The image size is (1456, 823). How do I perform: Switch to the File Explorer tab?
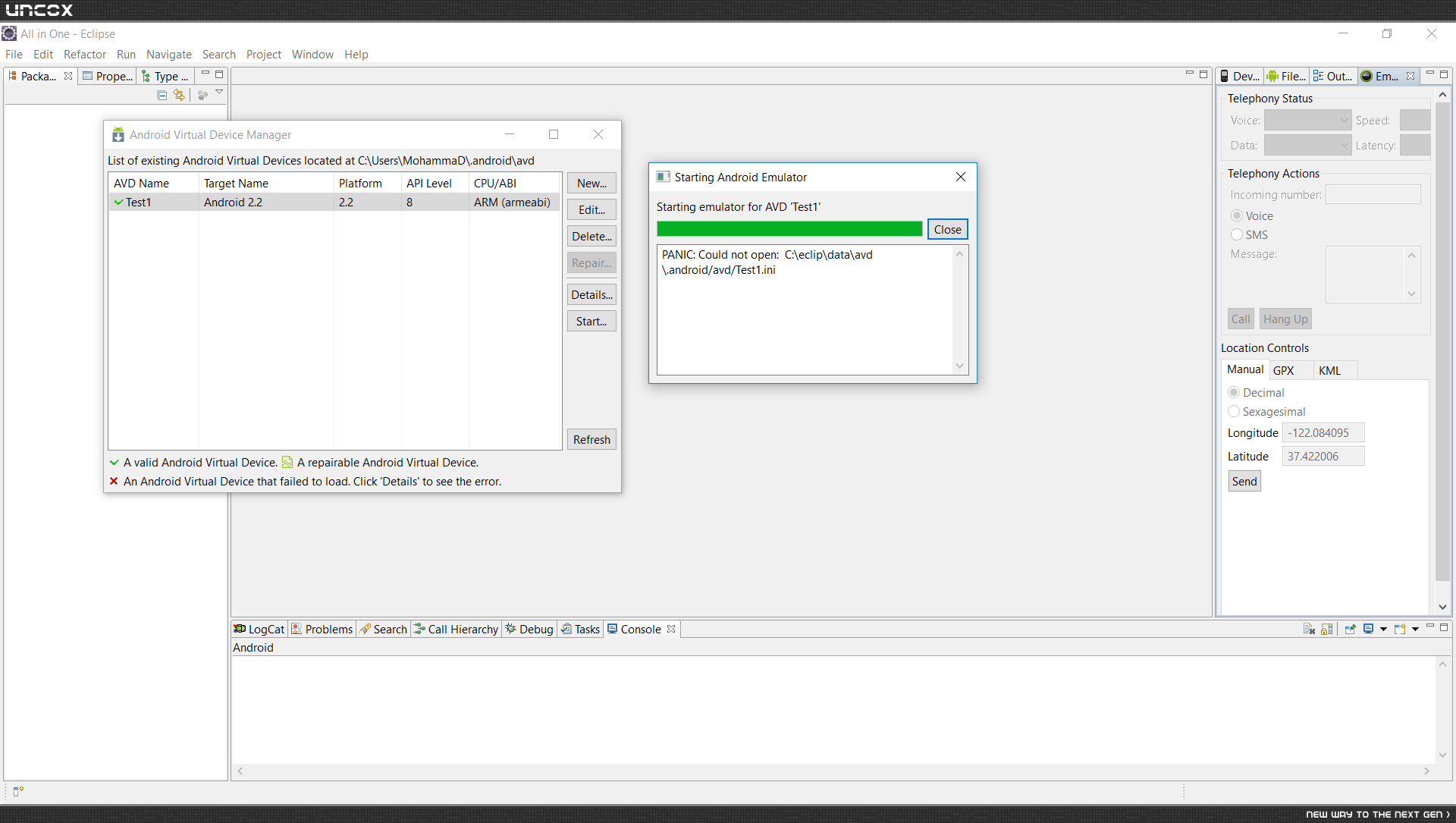tap(1286, 76)
